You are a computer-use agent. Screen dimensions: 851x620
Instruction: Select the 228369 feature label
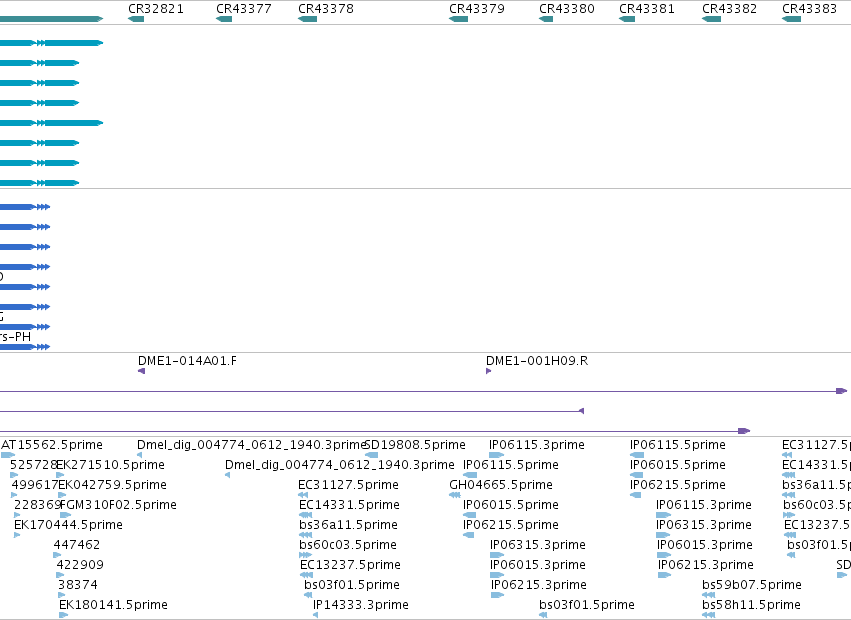(x=37, y=505)
